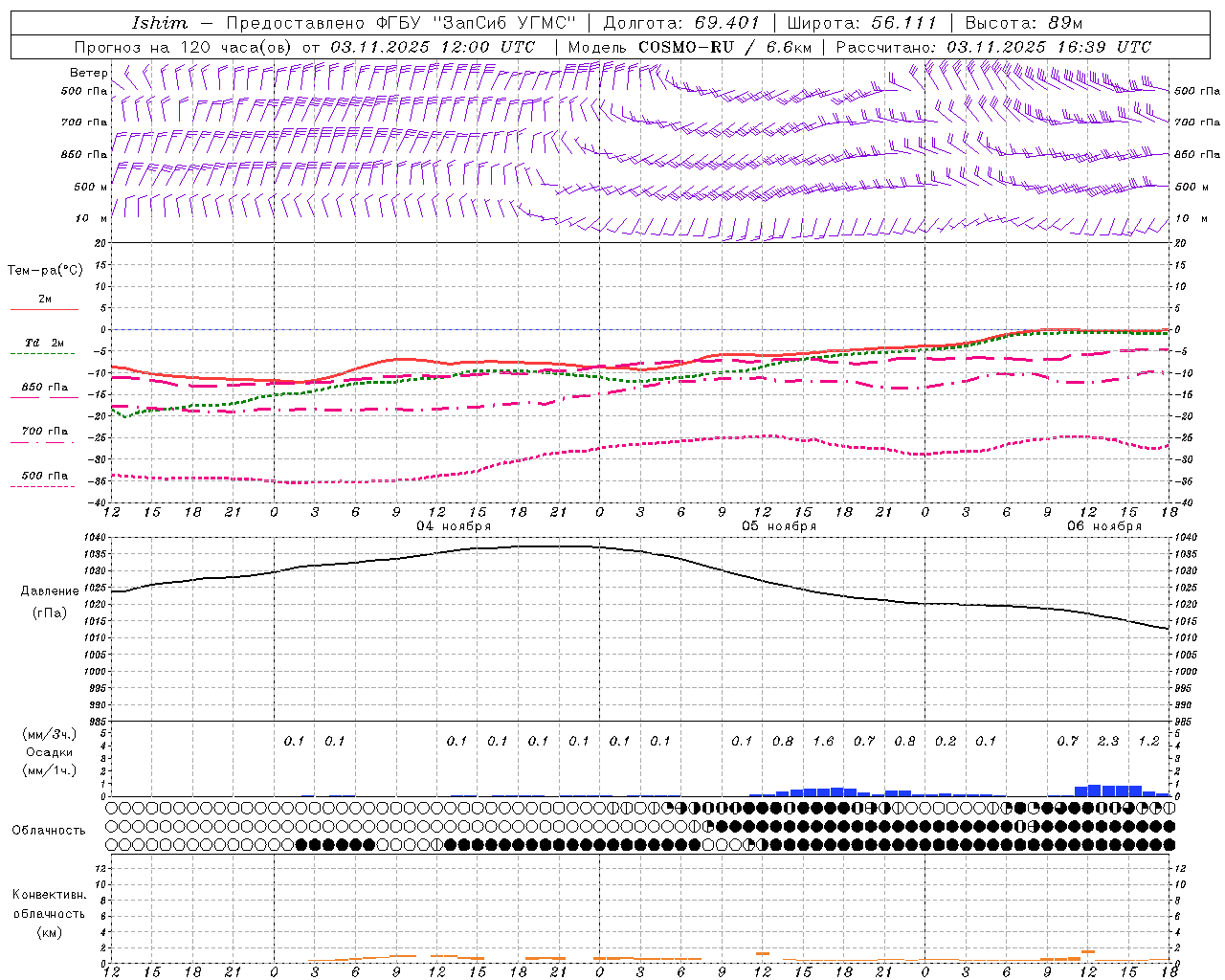1225x980 pixels.
Task: Click the "04 ноября" date label
Action: pos(454,526)
